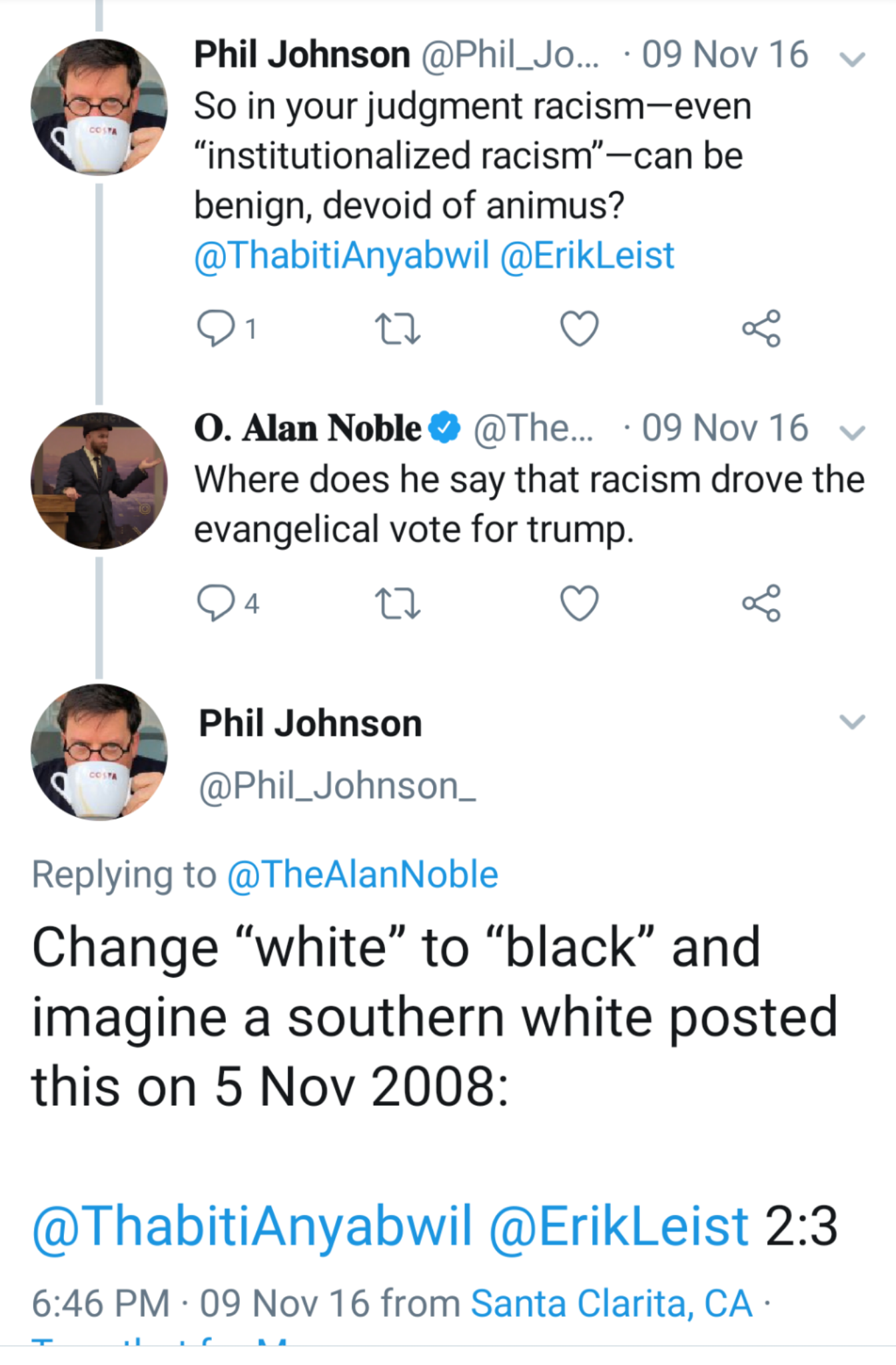Tap @ThabitiAnyabwil mention in the first tweet
896x1365 pixels.
342,256
